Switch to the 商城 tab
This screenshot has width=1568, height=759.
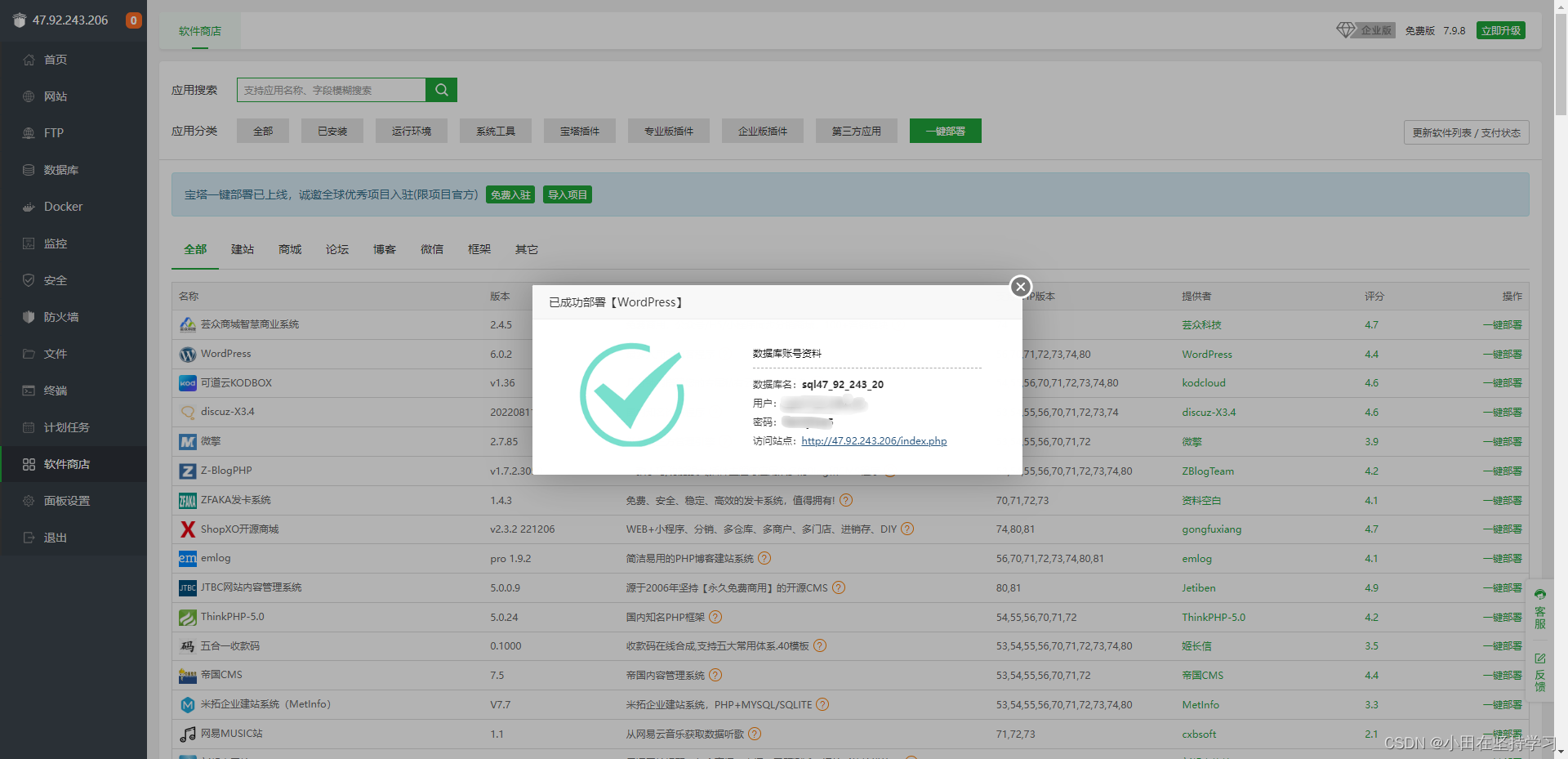(290, 249)
